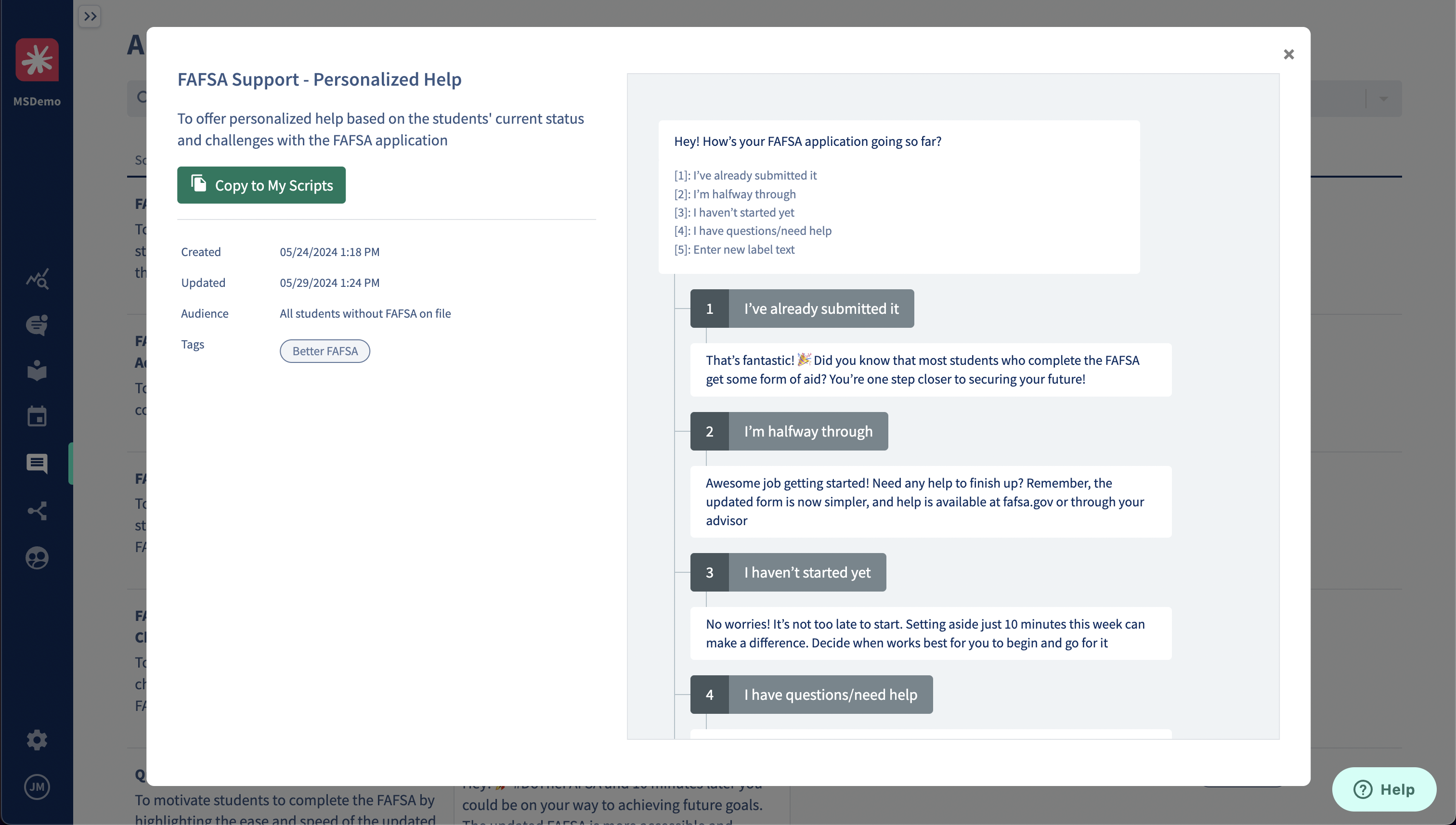1456x825 pixels.
Task: Click the question mark icon in Help
Action: 1363,789
